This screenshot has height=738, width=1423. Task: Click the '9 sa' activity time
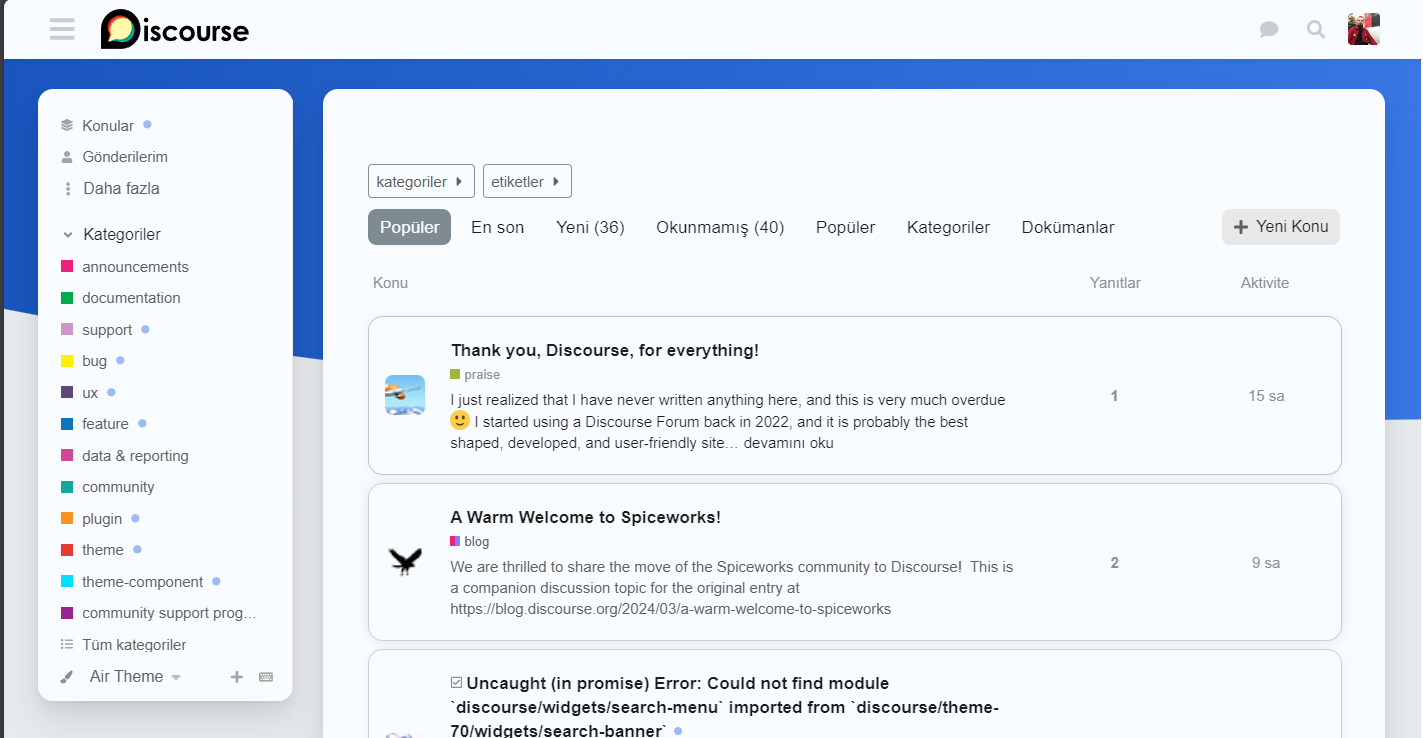[1266, 563]
